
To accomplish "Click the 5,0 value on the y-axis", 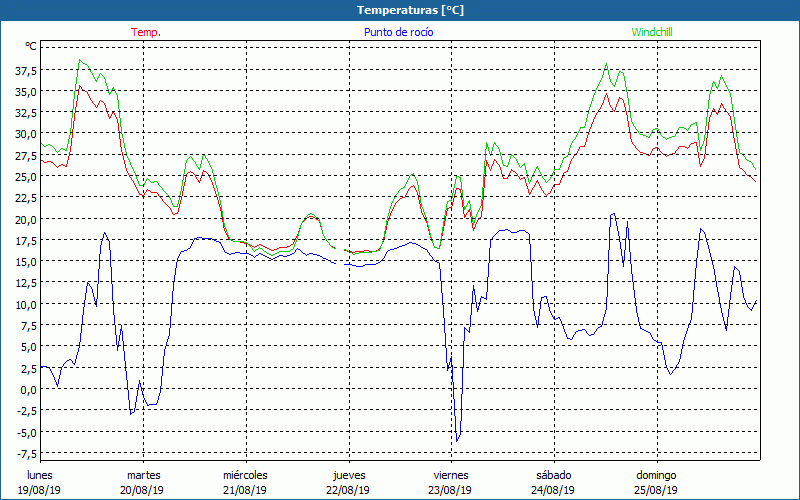I will tap(29, 346).
